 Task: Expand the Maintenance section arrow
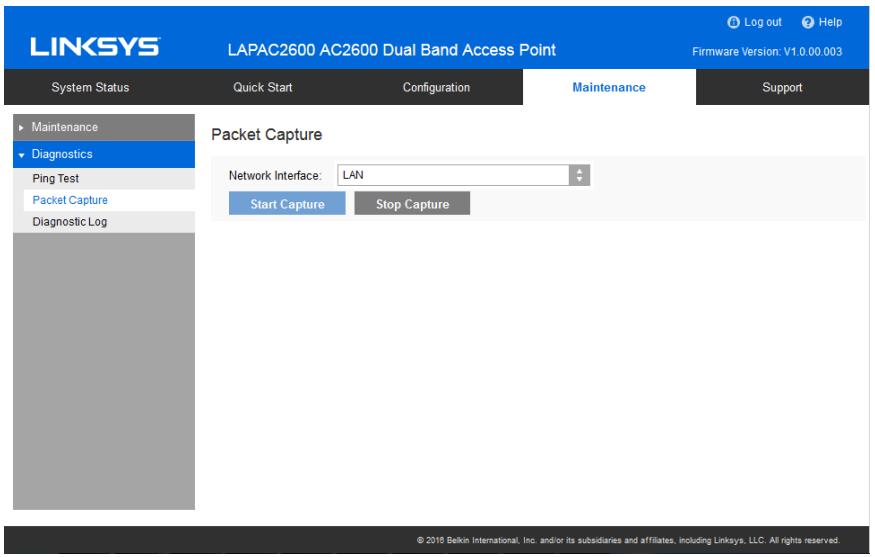(x=21, y=128)
